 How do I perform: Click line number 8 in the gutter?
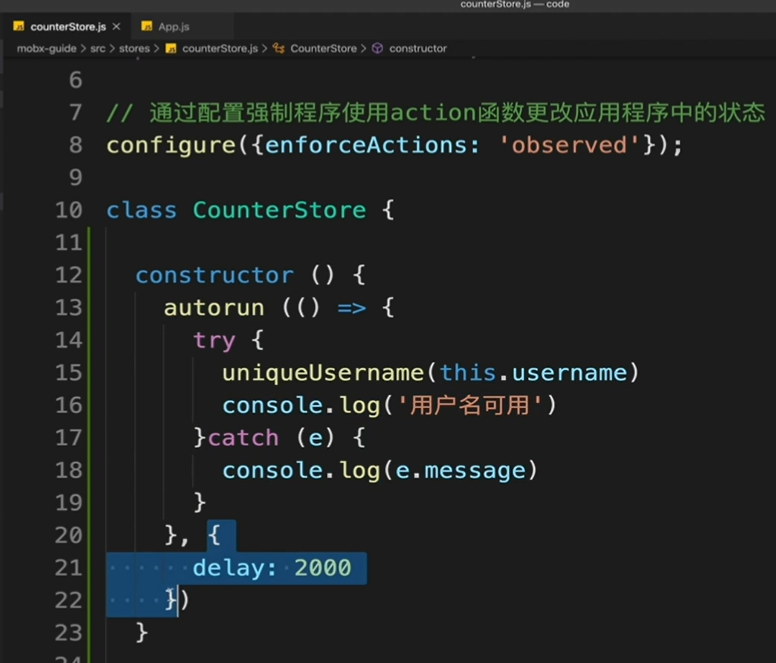(75, 145)
